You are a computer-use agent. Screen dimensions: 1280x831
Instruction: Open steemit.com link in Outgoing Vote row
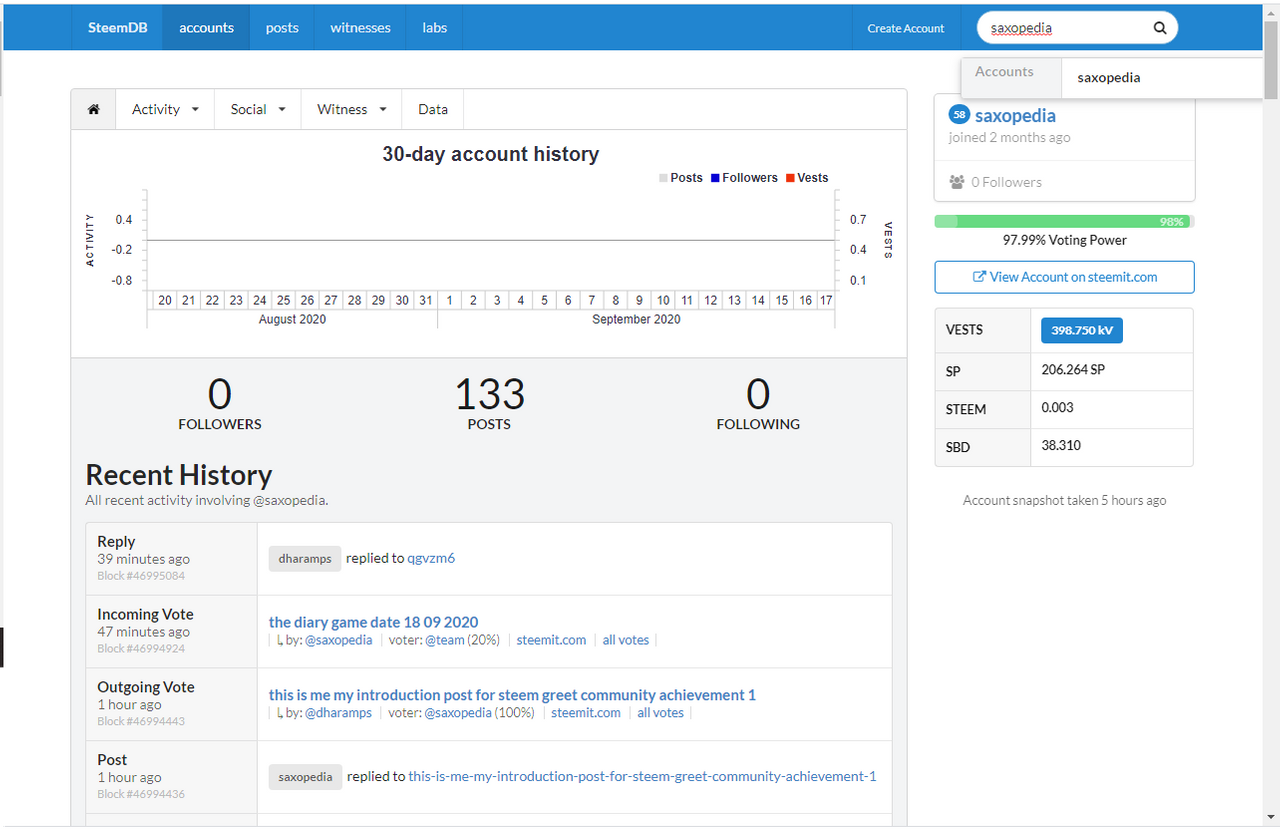[x=586, y=713]
